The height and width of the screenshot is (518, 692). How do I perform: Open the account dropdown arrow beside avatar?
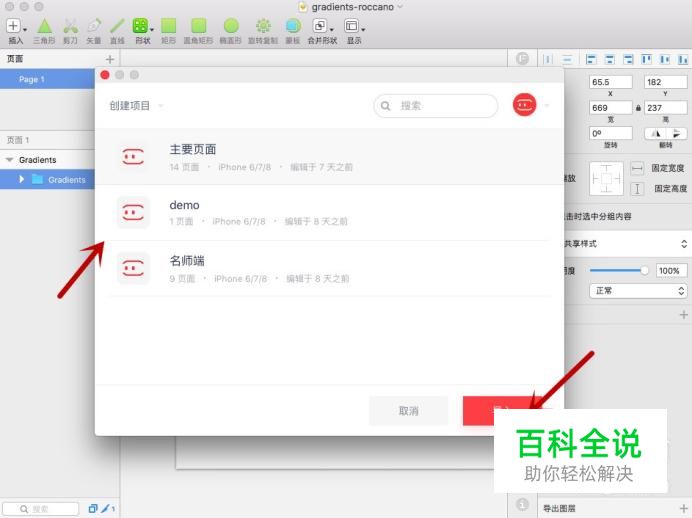point(547,105)
